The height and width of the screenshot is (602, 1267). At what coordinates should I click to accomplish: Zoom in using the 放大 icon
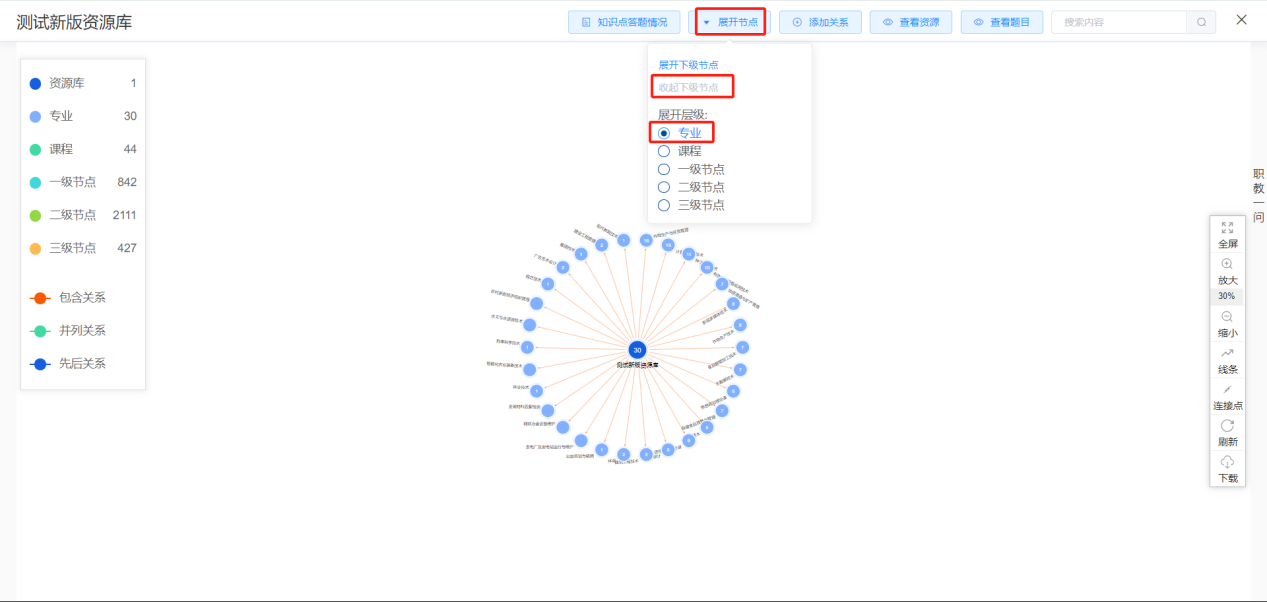1227,272
